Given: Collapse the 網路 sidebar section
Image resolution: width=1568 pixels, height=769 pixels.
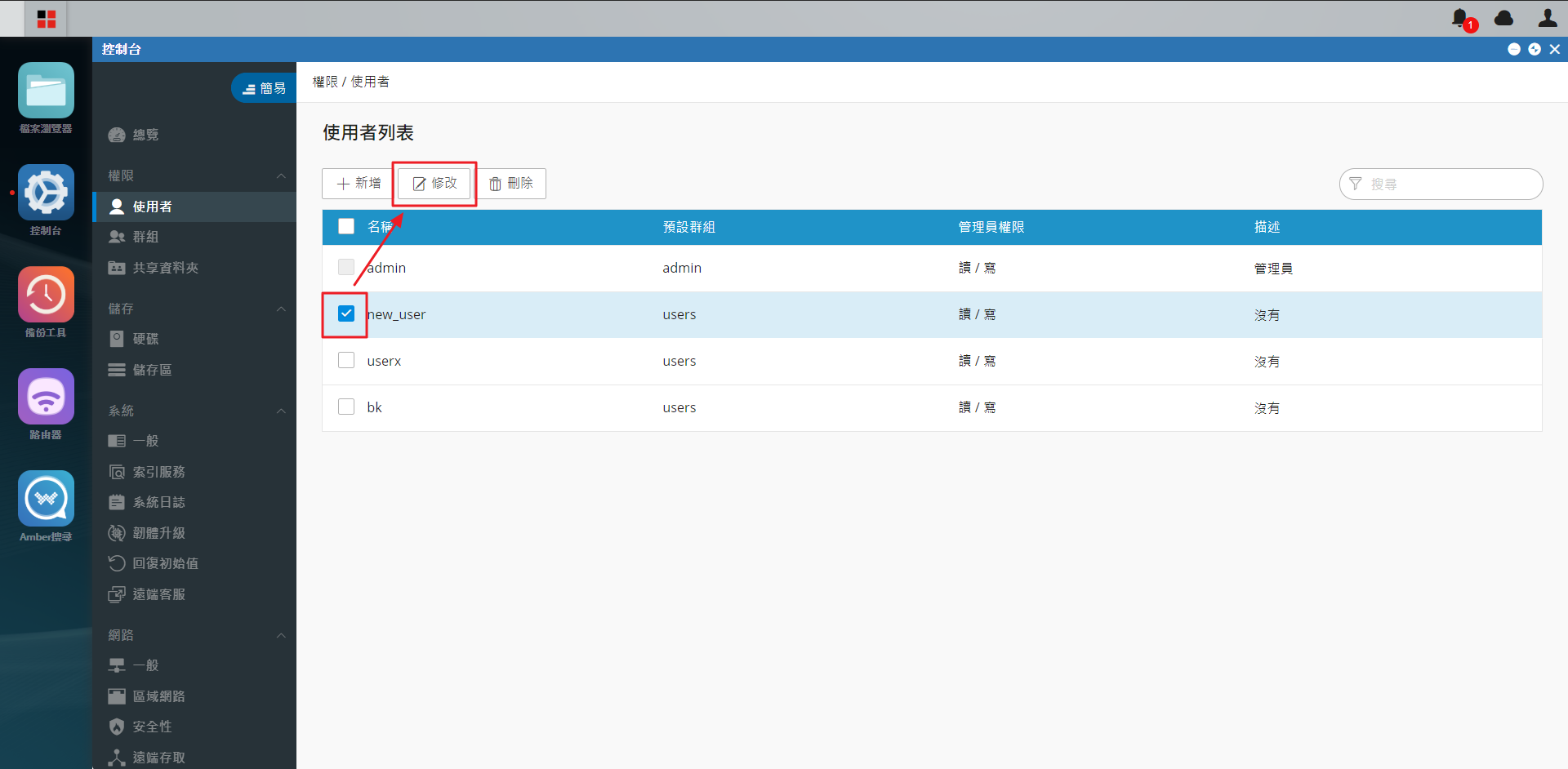Looking at the screenshot, I should tap(281, 635).
